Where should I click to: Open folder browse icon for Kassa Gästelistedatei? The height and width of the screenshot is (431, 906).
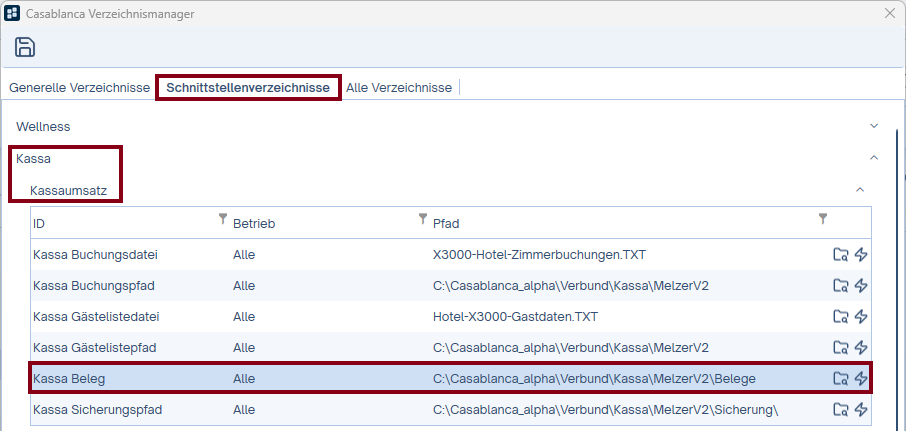(x=841, y=317)
